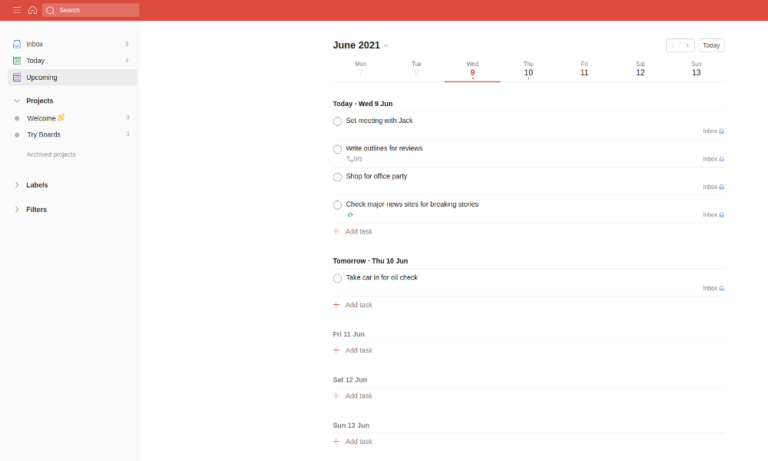Complete 'Set meeting with Jack' task

click(x=337, y=121)
